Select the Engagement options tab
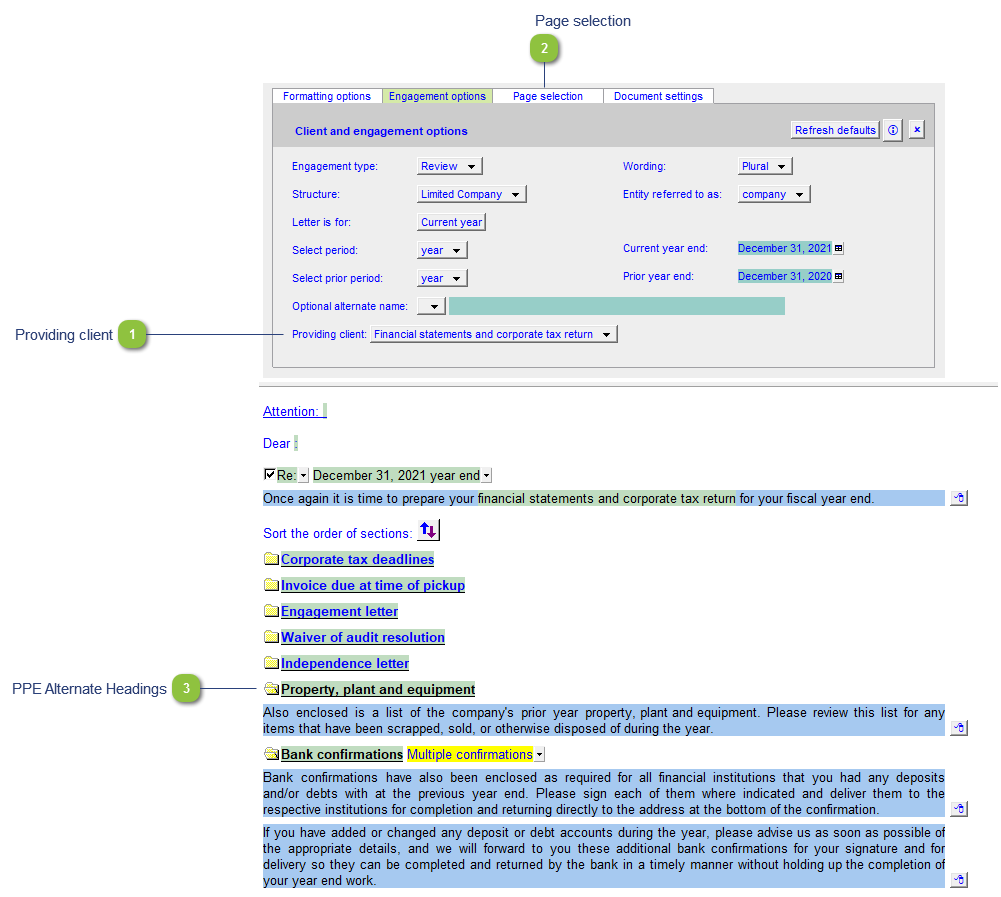Viewport: 1001px width, 897px height. click(437, 96)
